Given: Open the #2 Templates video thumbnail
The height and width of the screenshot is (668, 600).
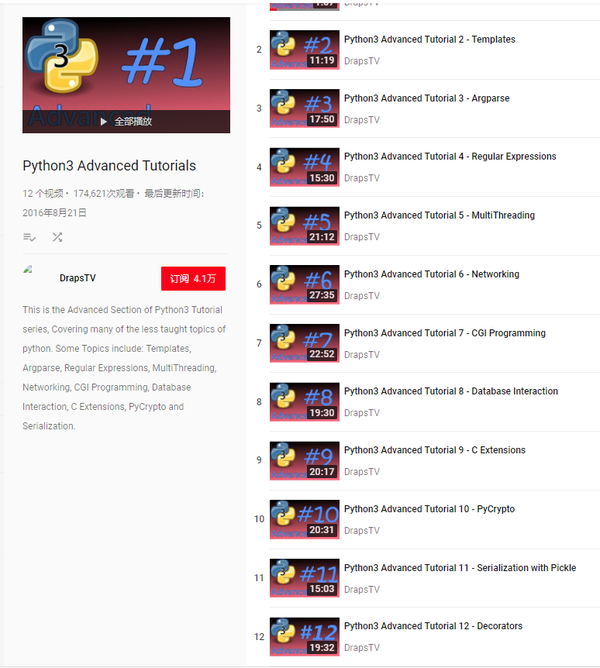Looking at the screenshot, I should pos(305,49).
